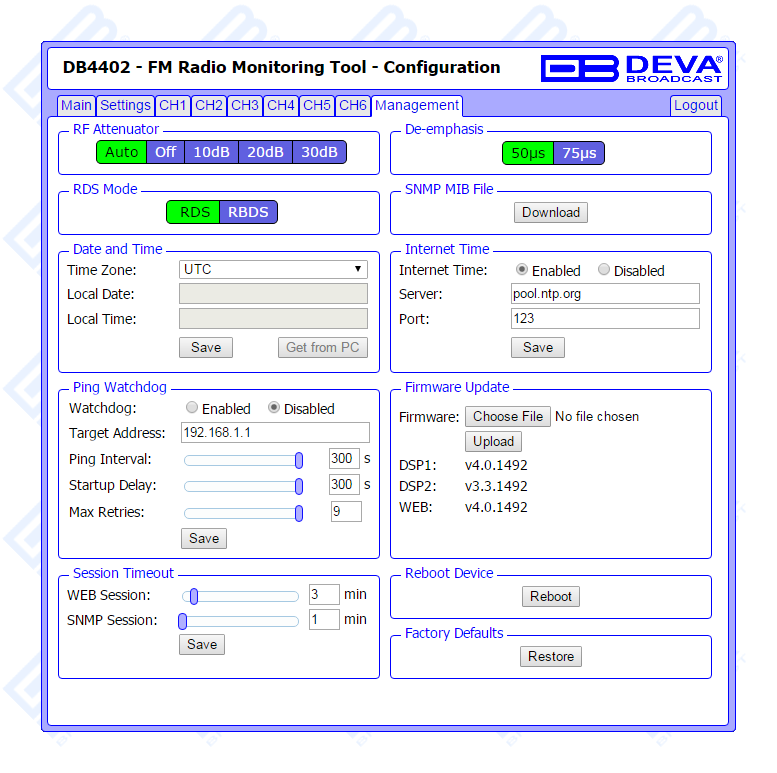
Task: Download the SNMP MIB file
Action: (x=551, y=212)
